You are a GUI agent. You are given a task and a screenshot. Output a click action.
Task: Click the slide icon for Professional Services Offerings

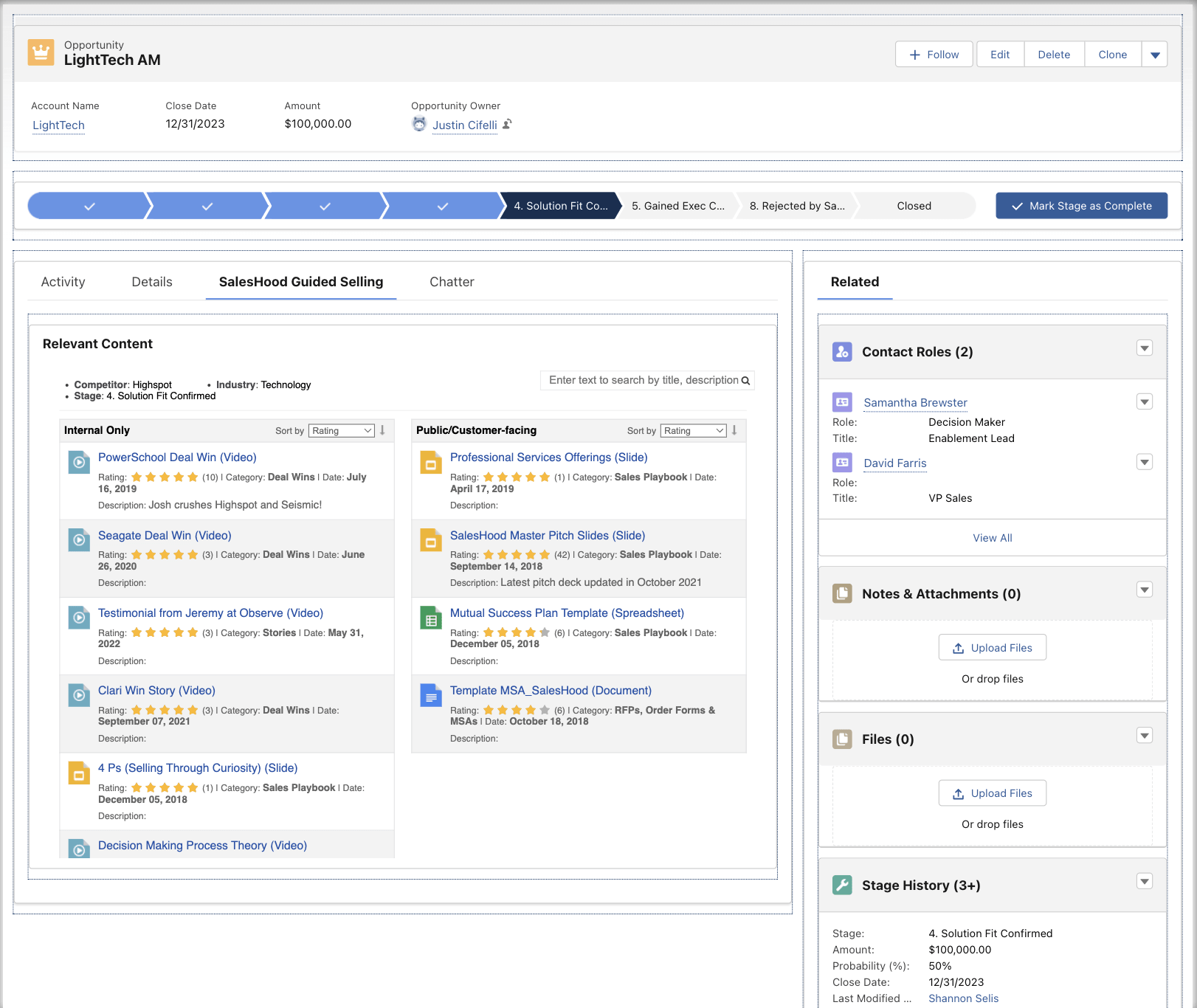(431, 462)
